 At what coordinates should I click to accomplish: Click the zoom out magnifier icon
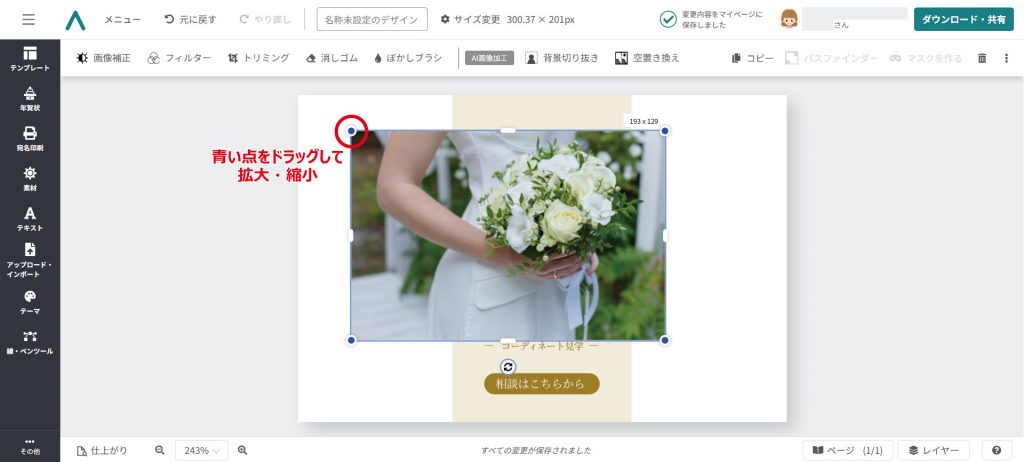tap(160, 451)
